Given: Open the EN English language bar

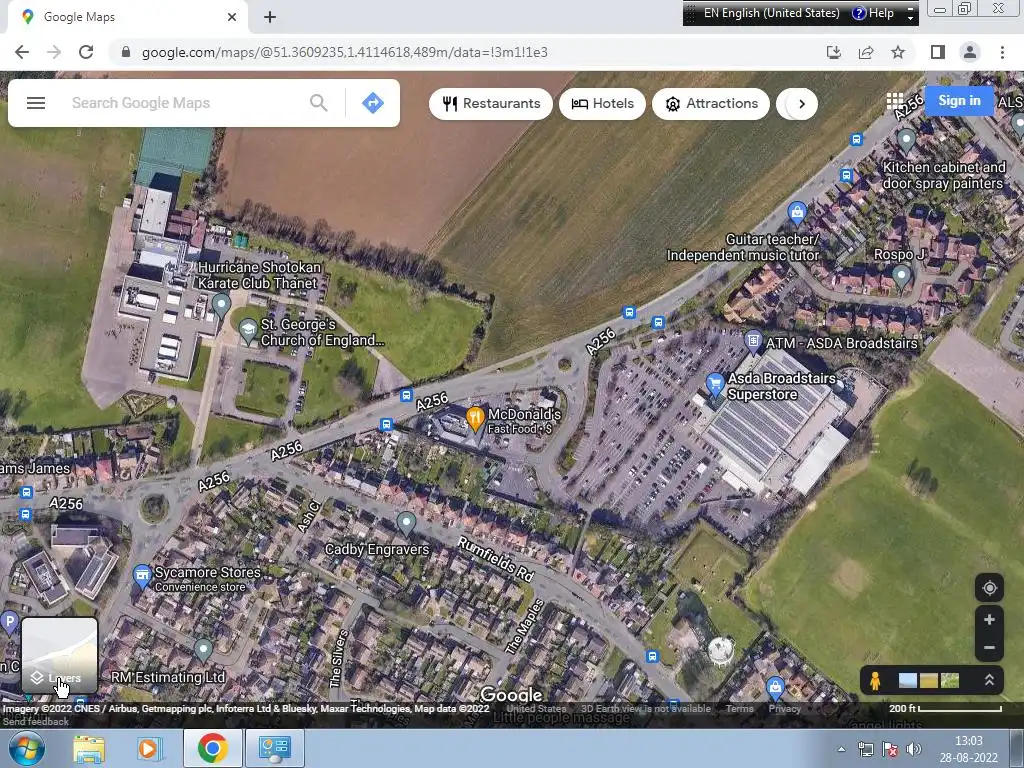Looking at the screenshot, I should [771, 13].
